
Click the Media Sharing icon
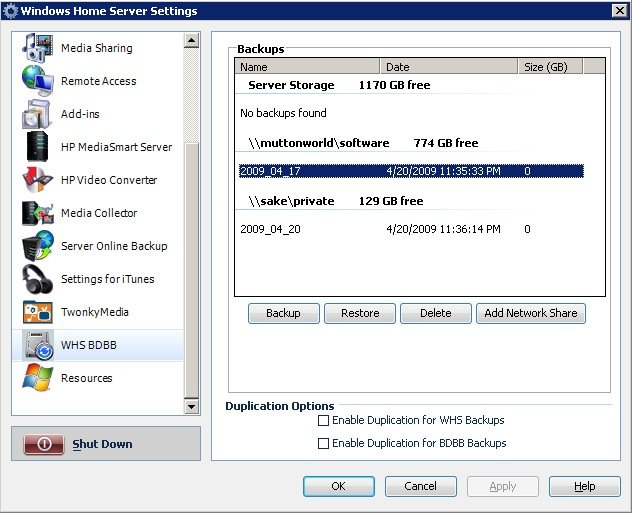point(37,48)
